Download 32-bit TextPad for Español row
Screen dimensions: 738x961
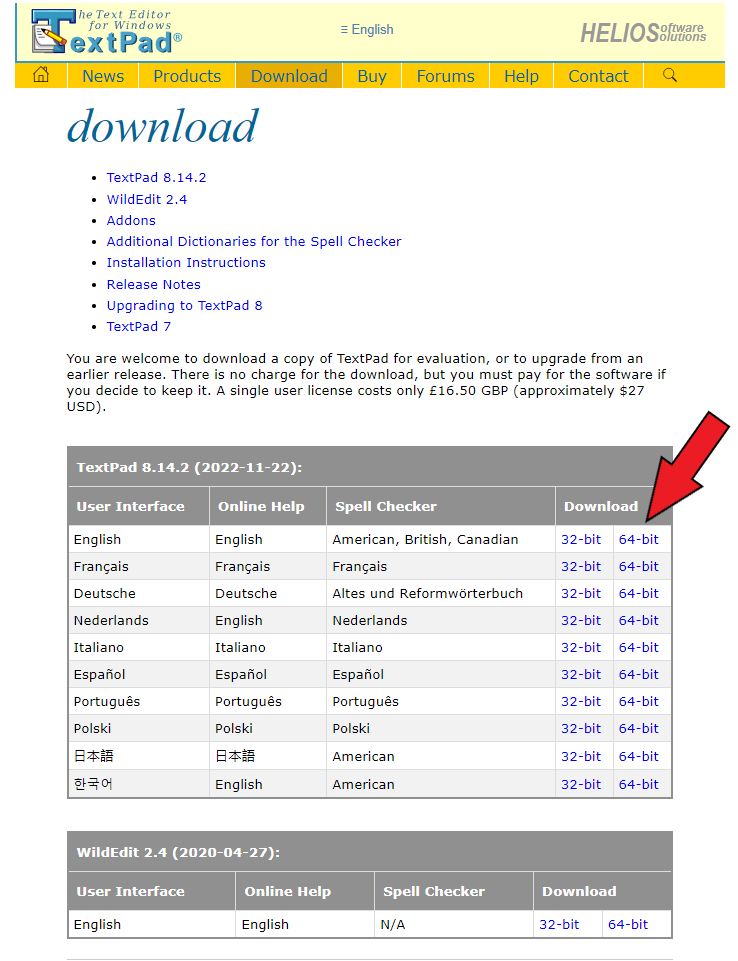point(581,674)
